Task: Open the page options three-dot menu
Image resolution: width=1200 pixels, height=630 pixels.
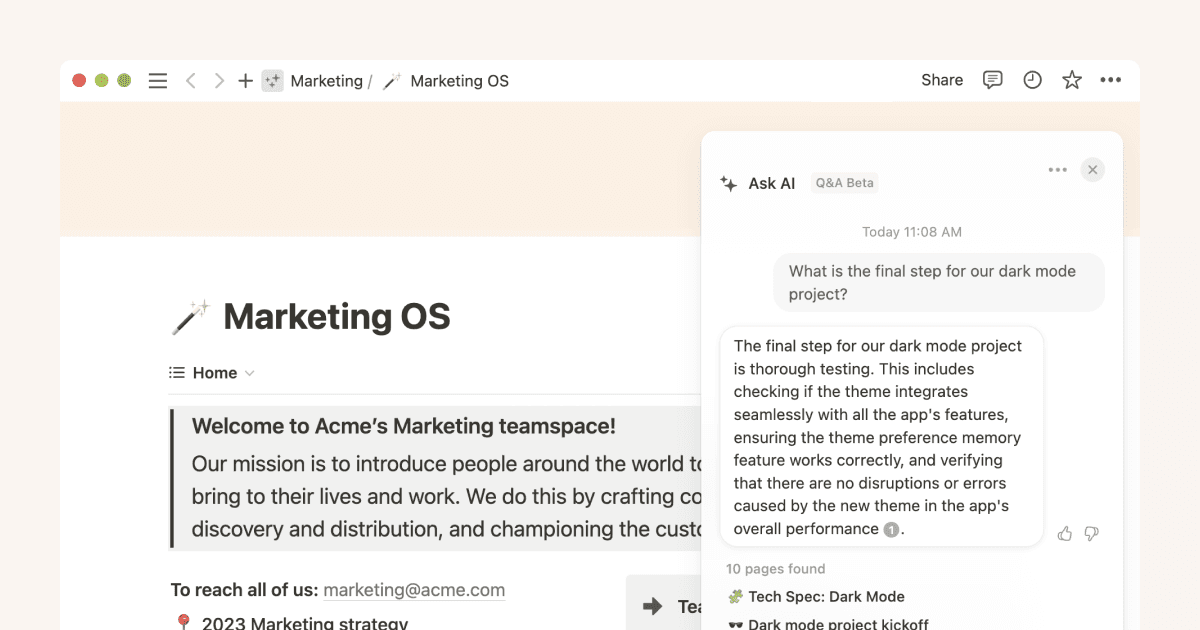Action: (x=1112, y=80)
